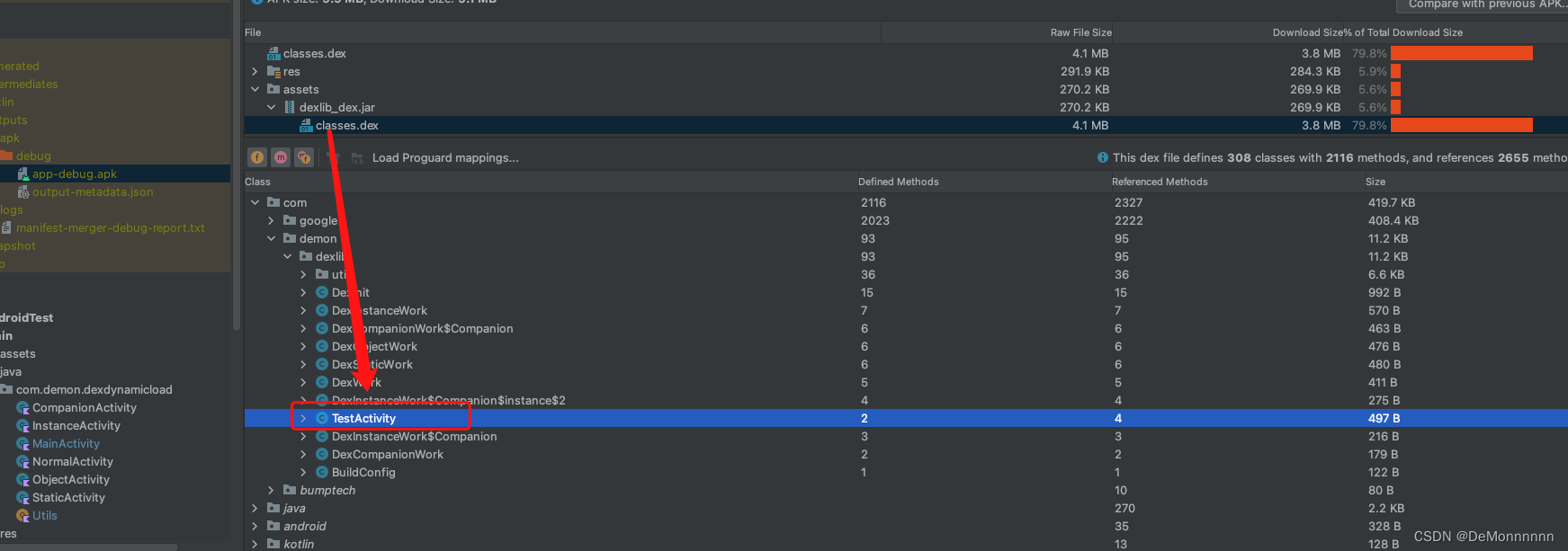This screenshot has width=1568, height=551.
Task: Click the BuildConfig class icon
Action: pyautogui.click(x=322, y=473)
